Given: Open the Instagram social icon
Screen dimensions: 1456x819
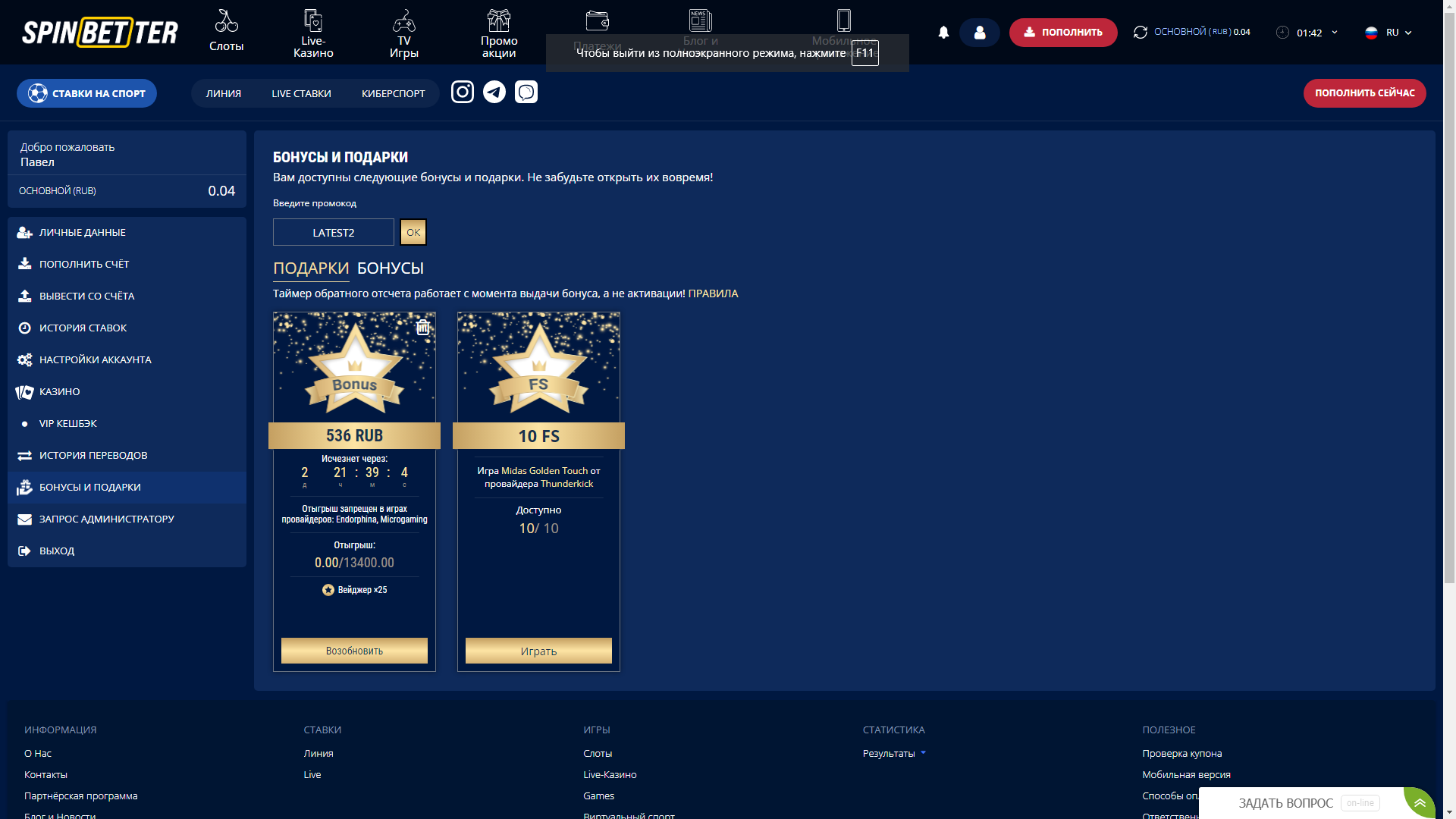Looking at the screenshot, I should coord(463,92).
